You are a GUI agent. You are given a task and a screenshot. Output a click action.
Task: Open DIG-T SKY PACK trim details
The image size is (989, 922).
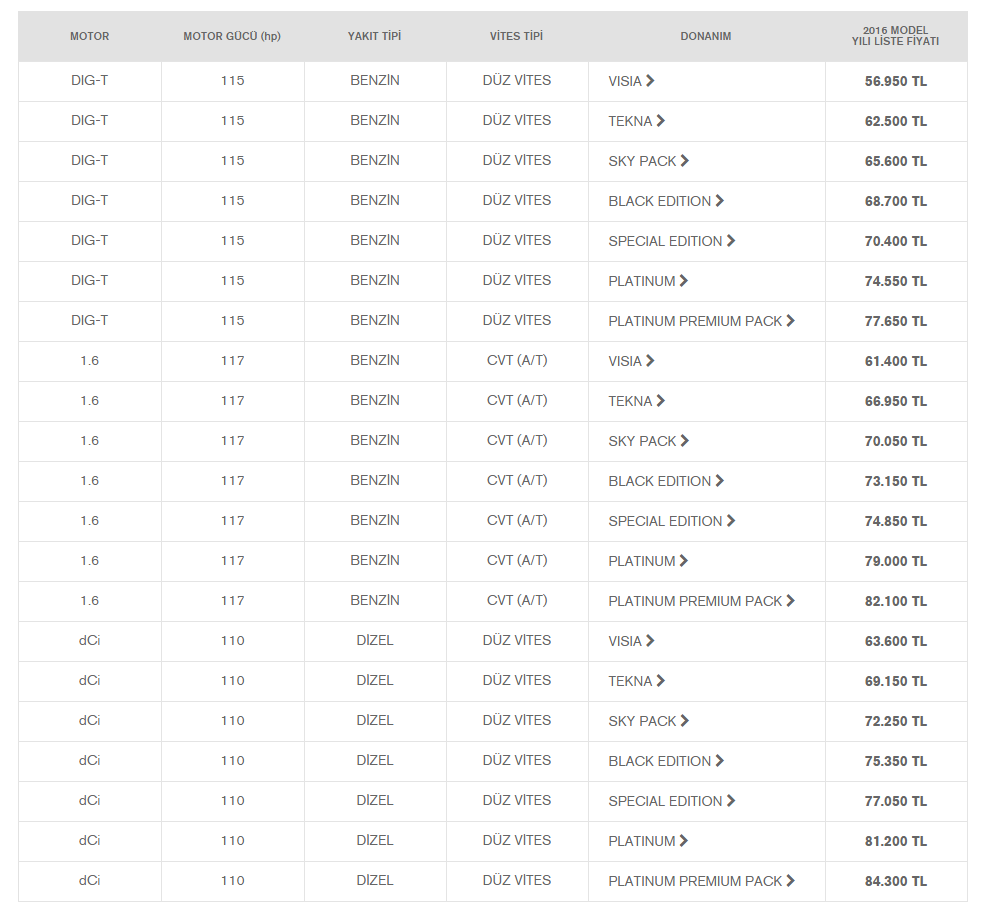click(x=648, y=161)
